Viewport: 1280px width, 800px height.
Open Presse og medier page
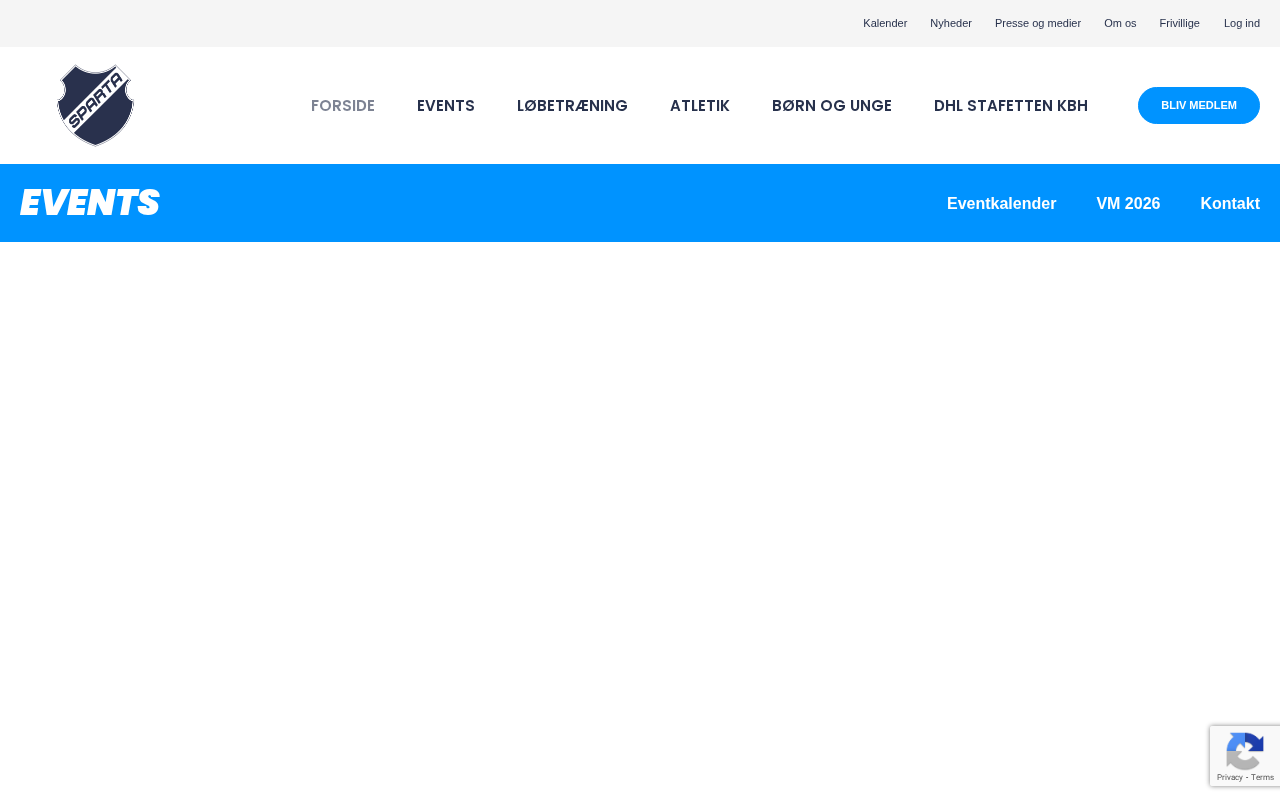1038,23
